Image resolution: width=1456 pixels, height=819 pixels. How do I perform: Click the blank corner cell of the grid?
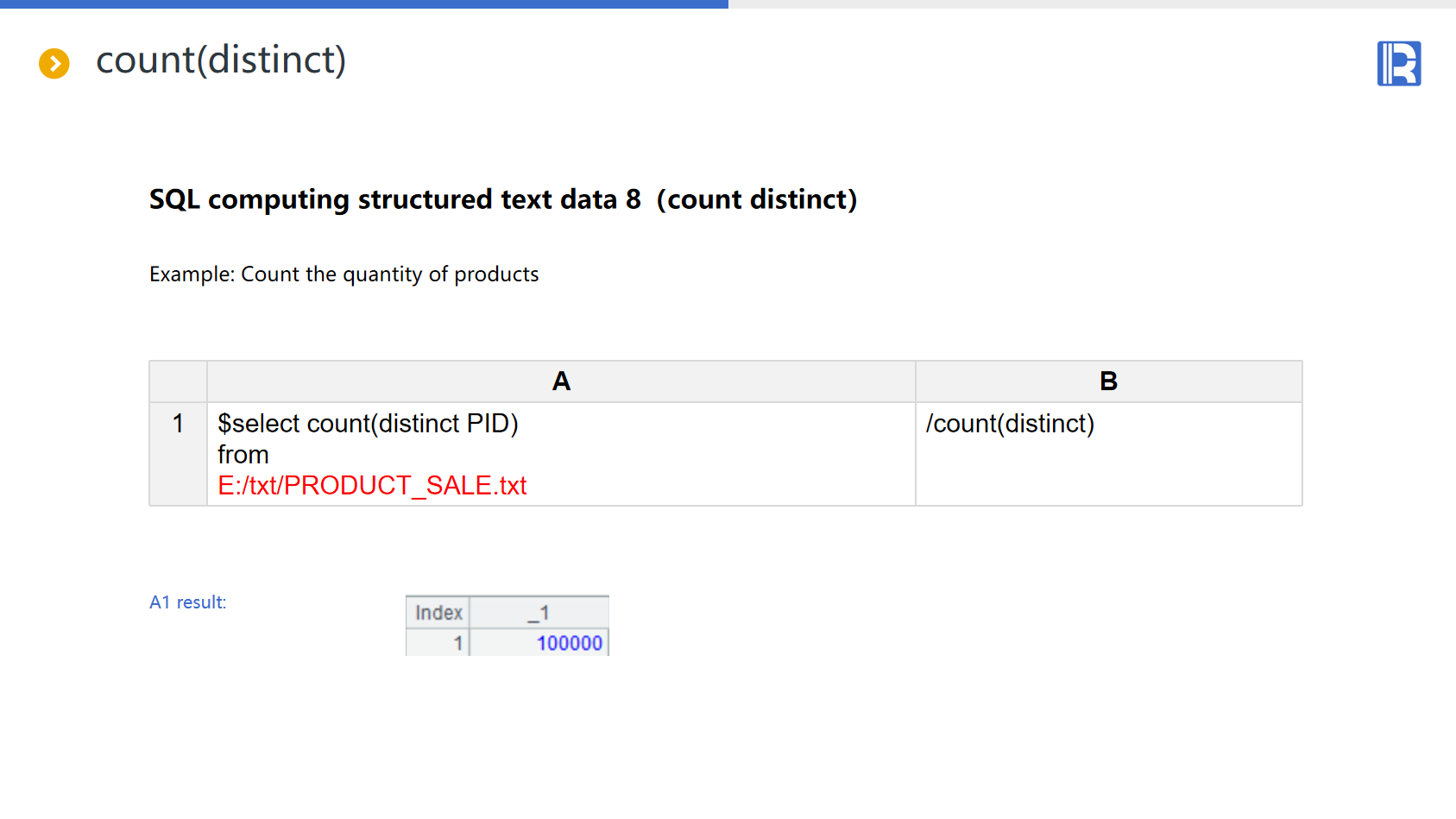178,381
